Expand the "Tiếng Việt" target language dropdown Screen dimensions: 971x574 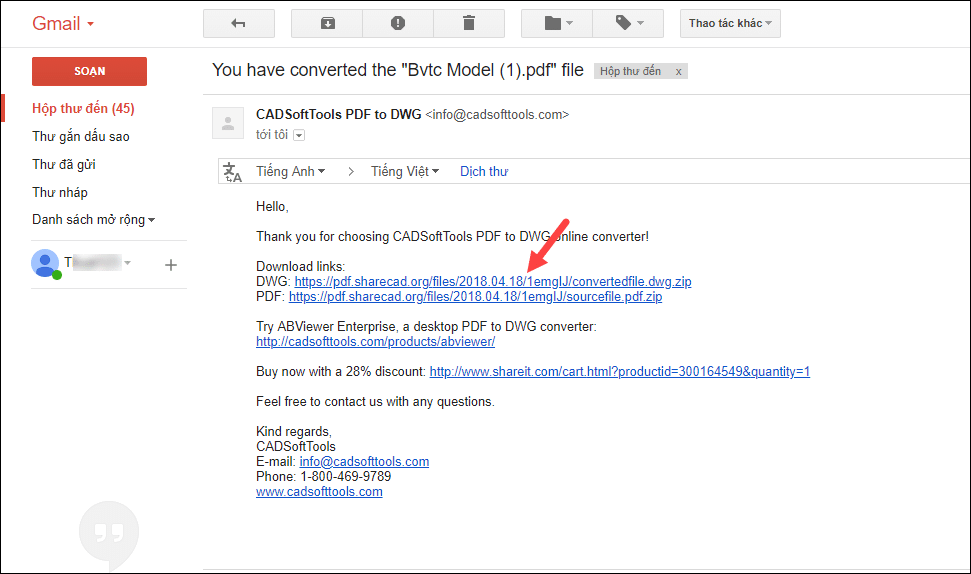pyautogui.click(x=405, y=172)
